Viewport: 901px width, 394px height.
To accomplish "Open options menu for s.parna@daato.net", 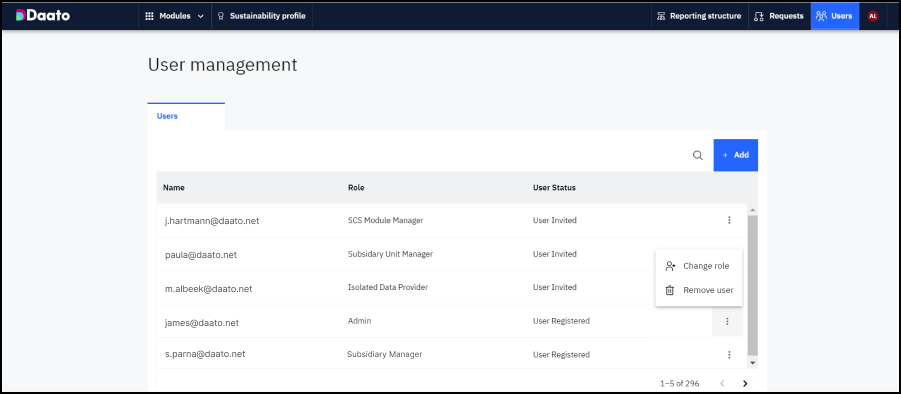I will (729, 354).
